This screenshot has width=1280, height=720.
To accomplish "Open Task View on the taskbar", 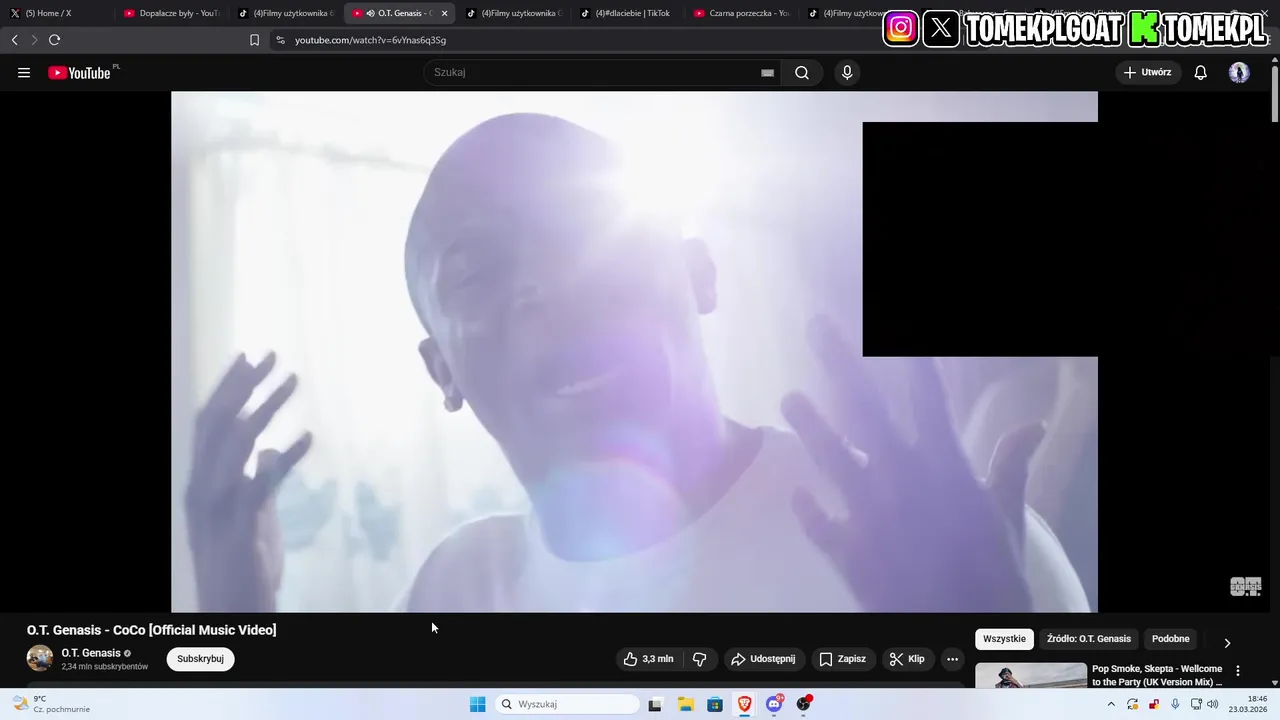I will pos(655,704).
